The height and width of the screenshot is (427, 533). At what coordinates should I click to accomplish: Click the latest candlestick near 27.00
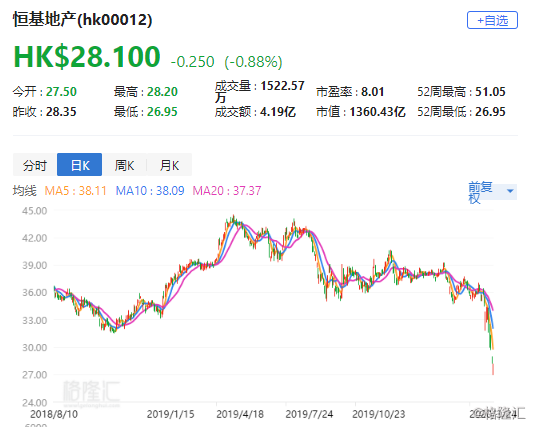click(x=493, y=369)
